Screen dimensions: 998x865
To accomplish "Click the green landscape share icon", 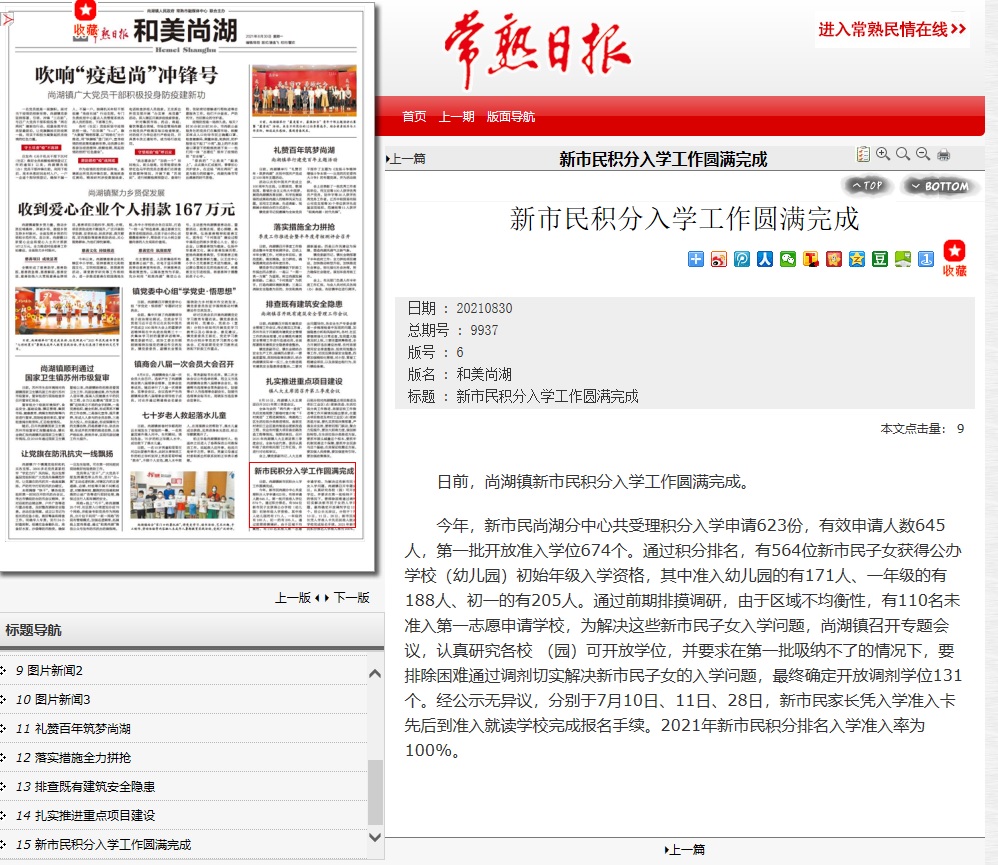I will click(x=903, y=259).
